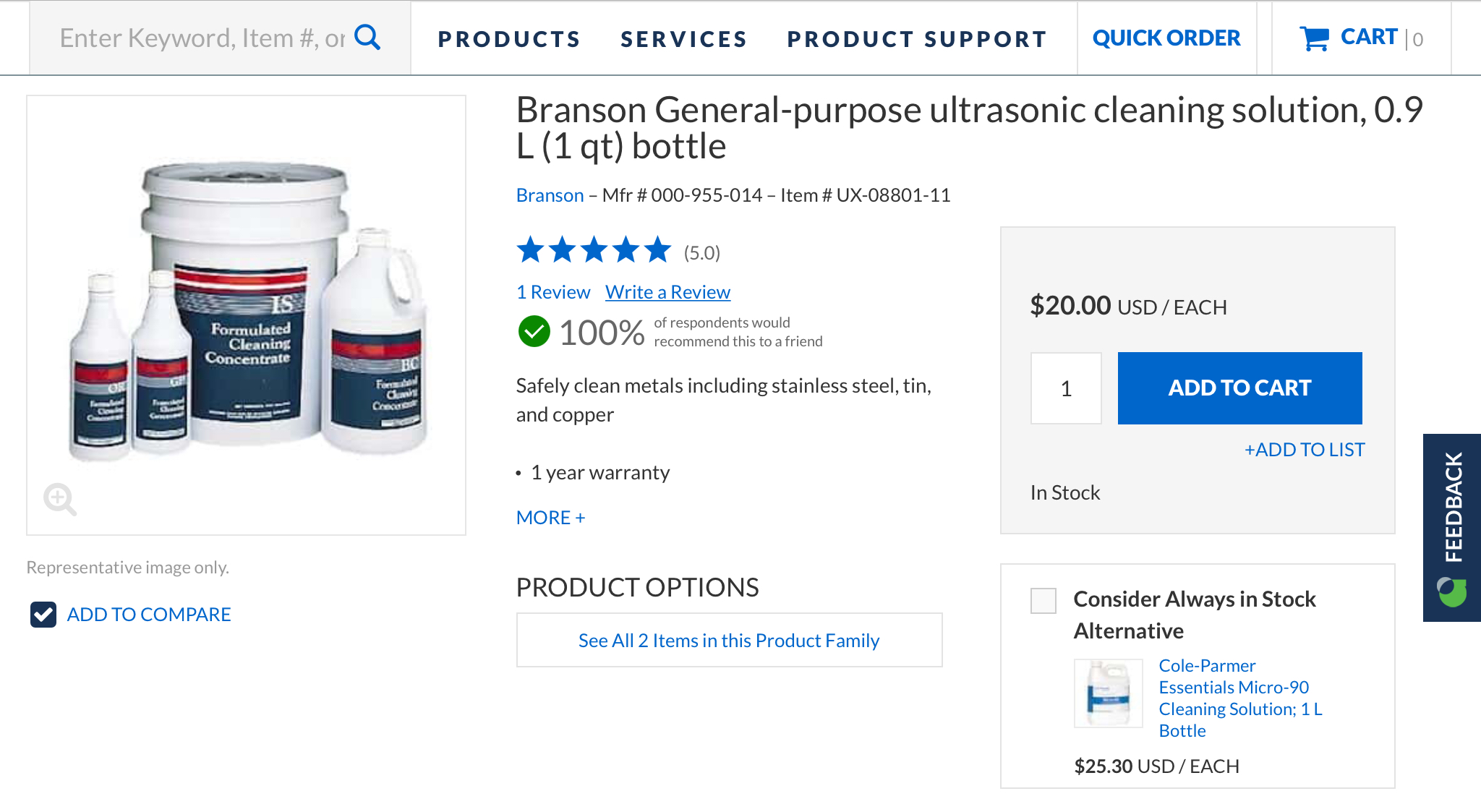Expand the MORE + details section
Screen dimensions: 1481x812
(x=550, y=518)
